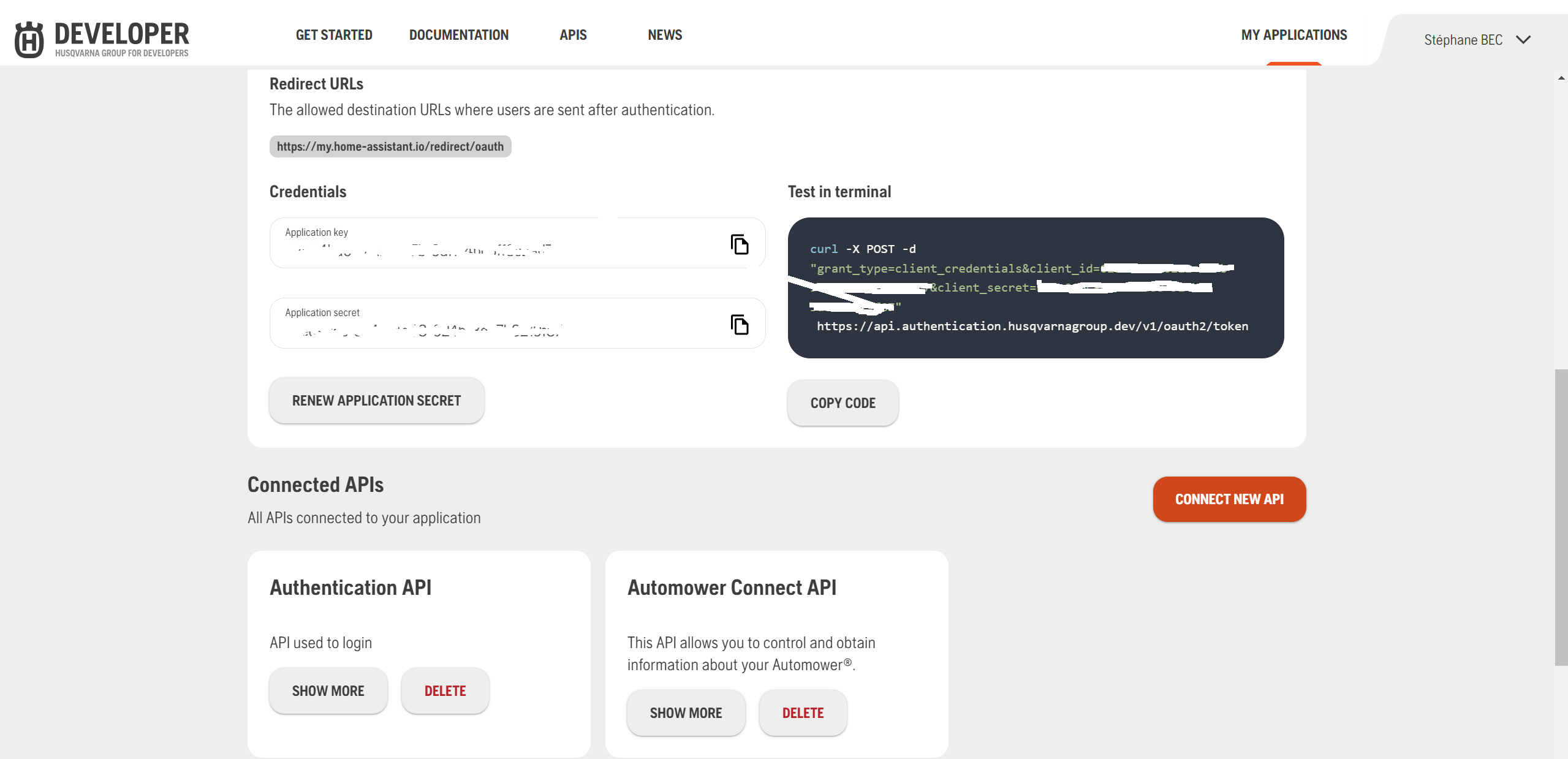Click the Redirect URLs heading
This screenshot has width=1568, height=759.
point(316,84)
